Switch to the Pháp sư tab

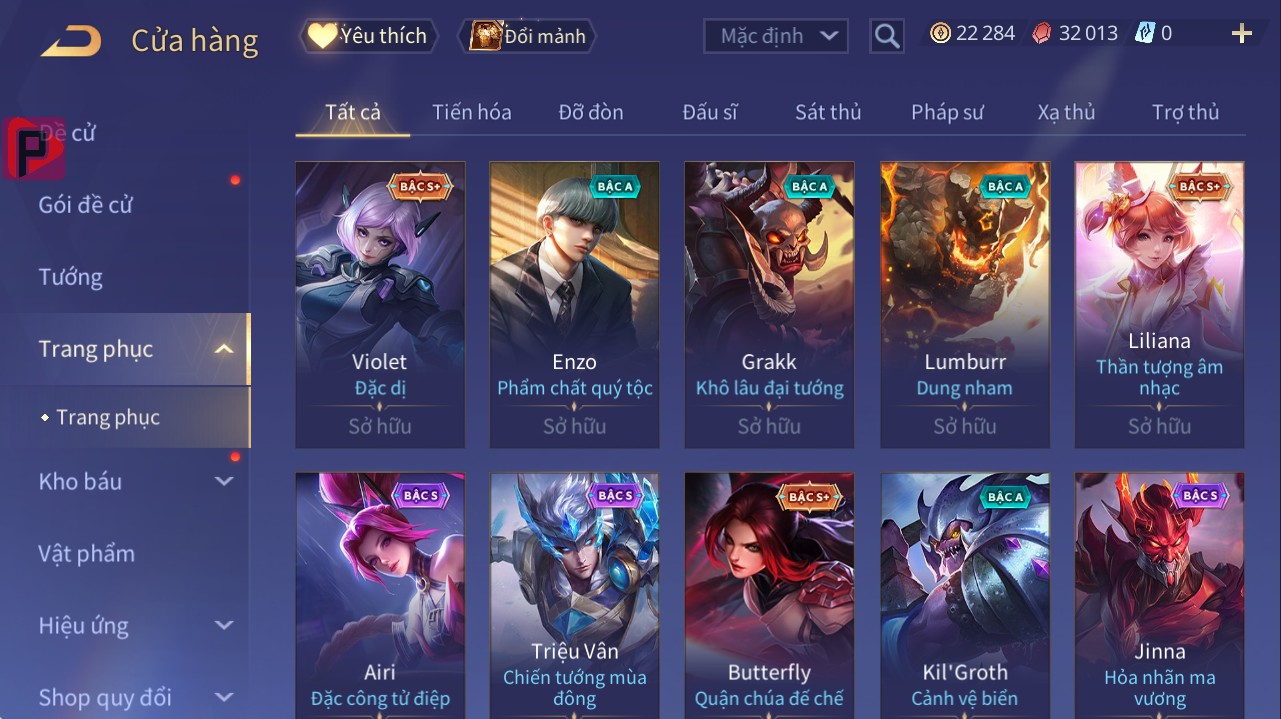[947, 112]
